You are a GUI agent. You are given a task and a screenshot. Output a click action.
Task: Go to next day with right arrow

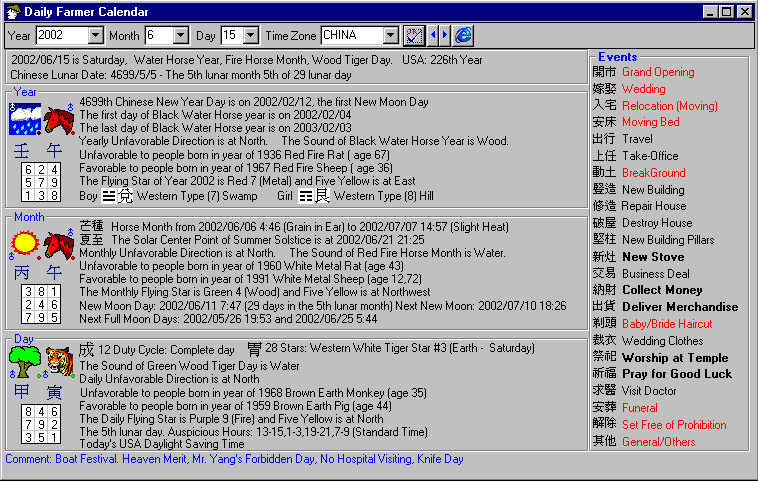[445, 35]
